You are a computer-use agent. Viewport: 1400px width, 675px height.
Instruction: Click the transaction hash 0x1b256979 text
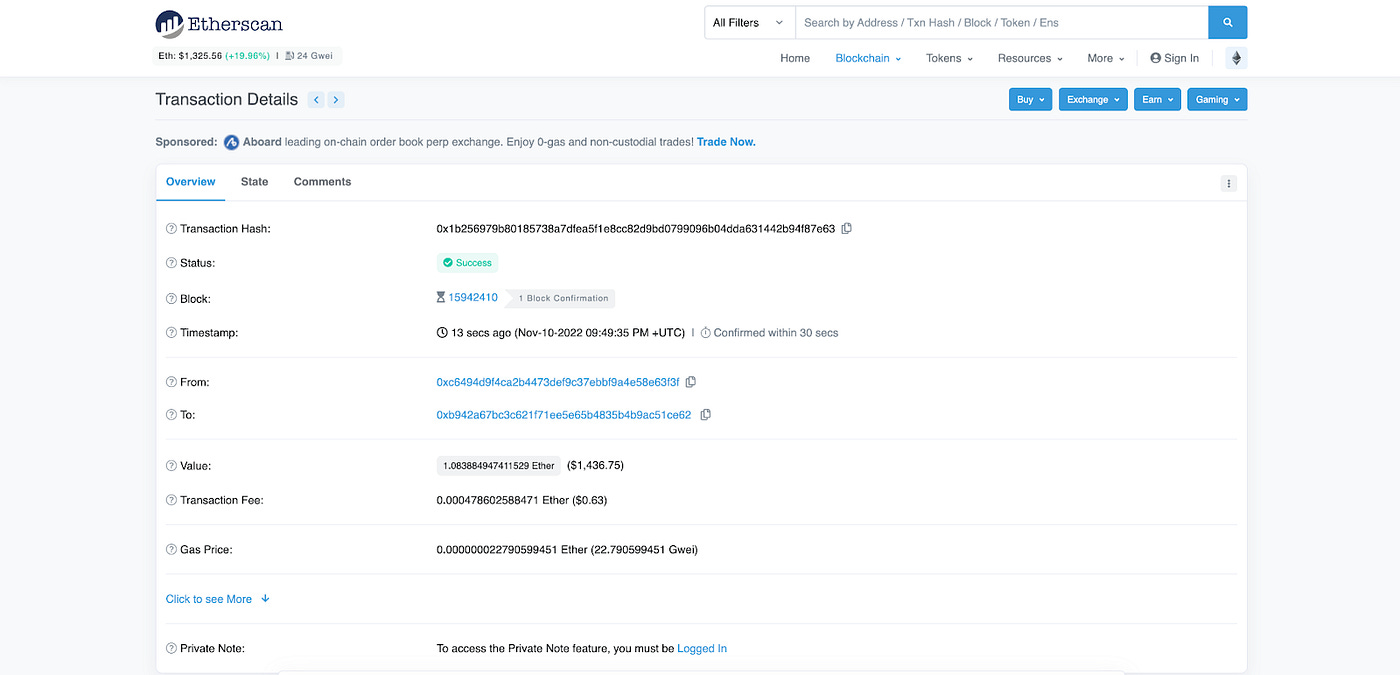coord(635,229)
